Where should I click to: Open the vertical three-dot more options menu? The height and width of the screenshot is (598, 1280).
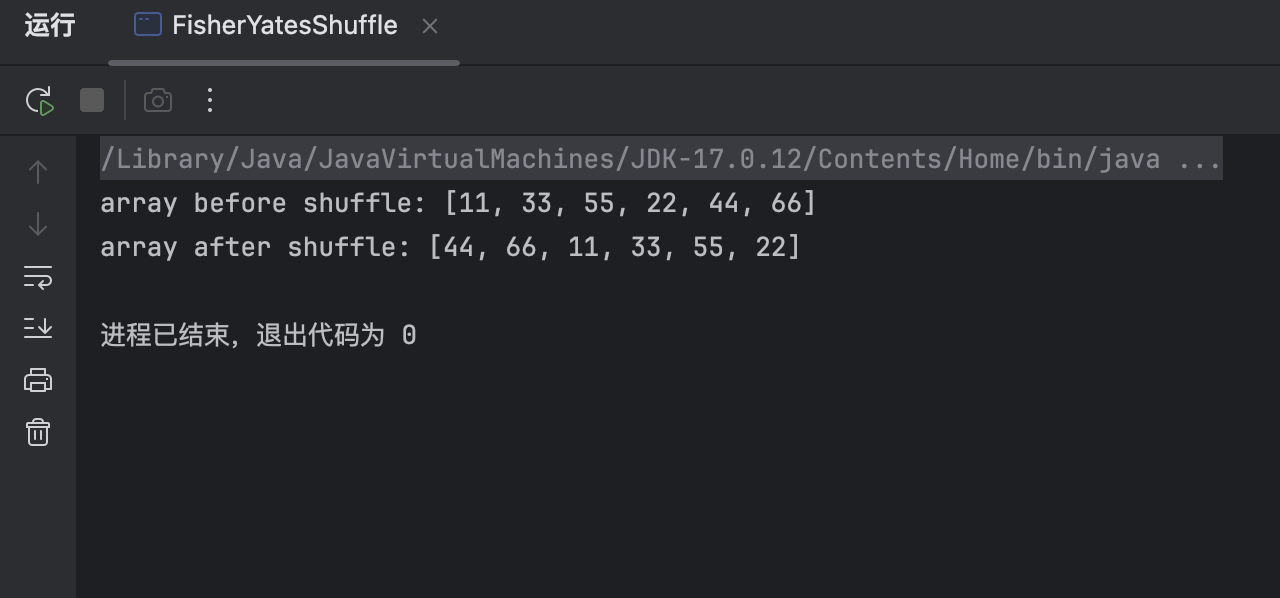coord(210,100)
